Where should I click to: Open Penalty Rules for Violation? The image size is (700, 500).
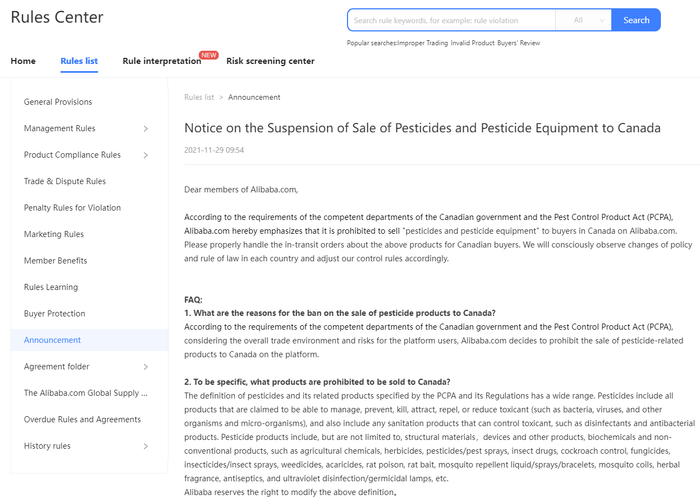pyautogui.click(x=72, y=208)
